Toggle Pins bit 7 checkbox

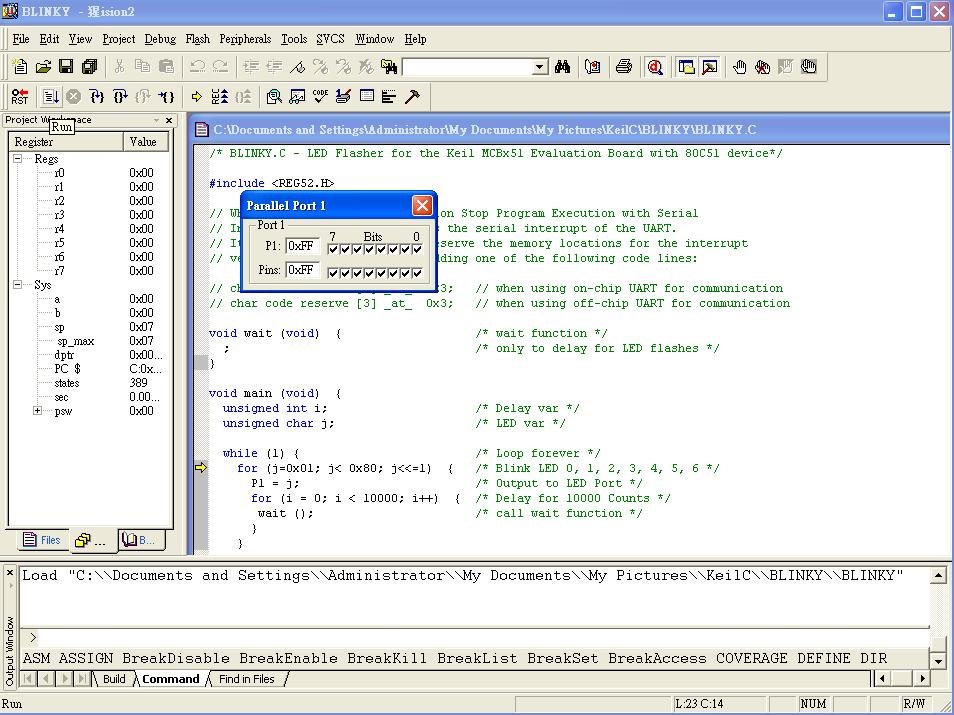pos(333,273)
